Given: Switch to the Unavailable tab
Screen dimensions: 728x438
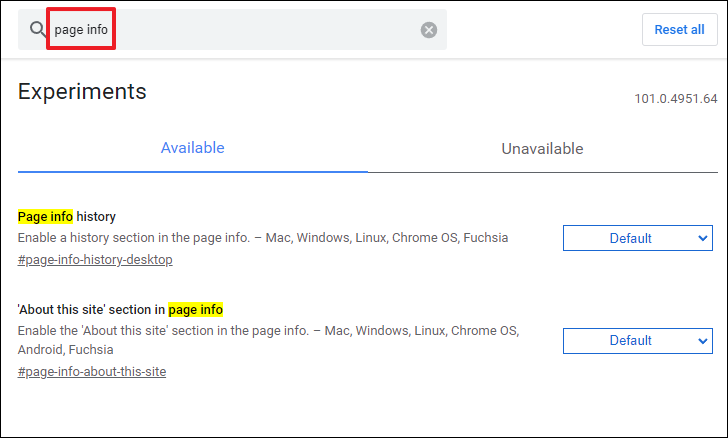Looking at the screenshot, I should 542,149.
